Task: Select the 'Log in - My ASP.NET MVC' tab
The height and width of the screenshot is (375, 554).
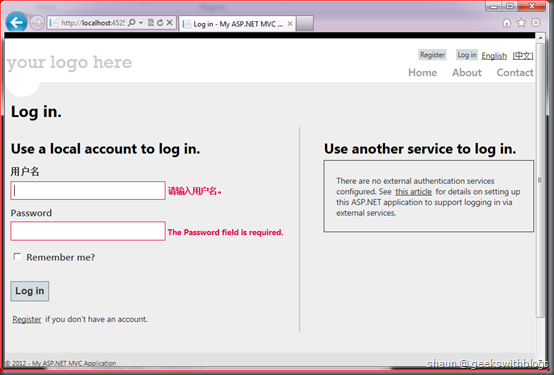Action: [237, 24]
